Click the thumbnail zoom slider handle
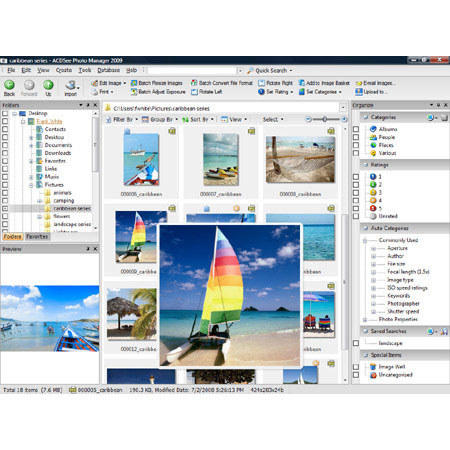This screenshot has width=450, height=450. click(x=324, y=119)
